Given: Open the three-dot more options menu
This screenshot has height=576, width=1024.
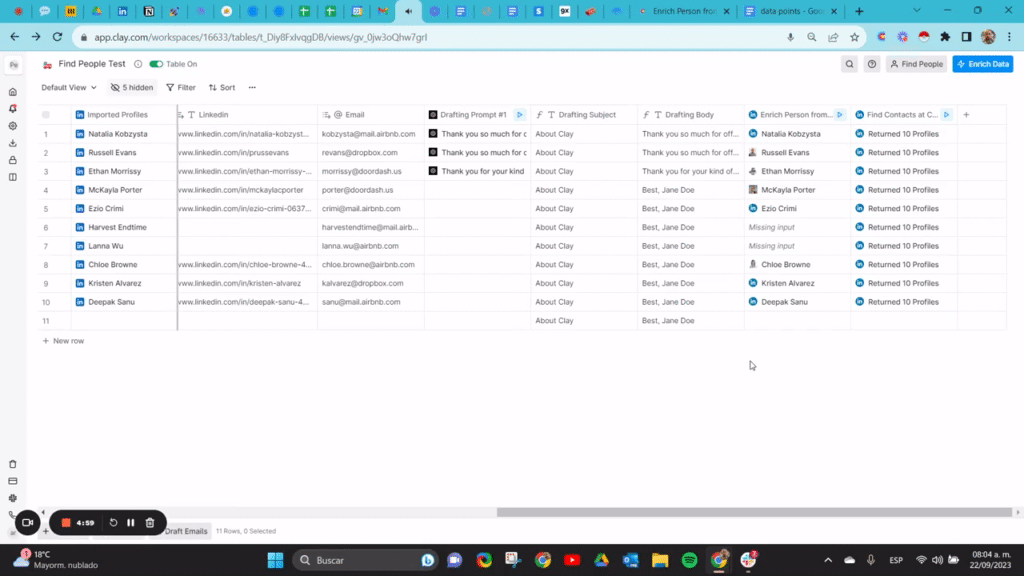Looking at the screenshot, I should (252, 88).
